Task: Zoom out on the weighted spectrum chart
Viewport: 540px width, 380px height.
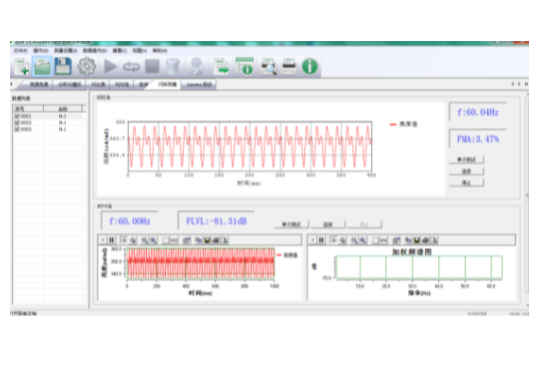Action: pos(354,240)
